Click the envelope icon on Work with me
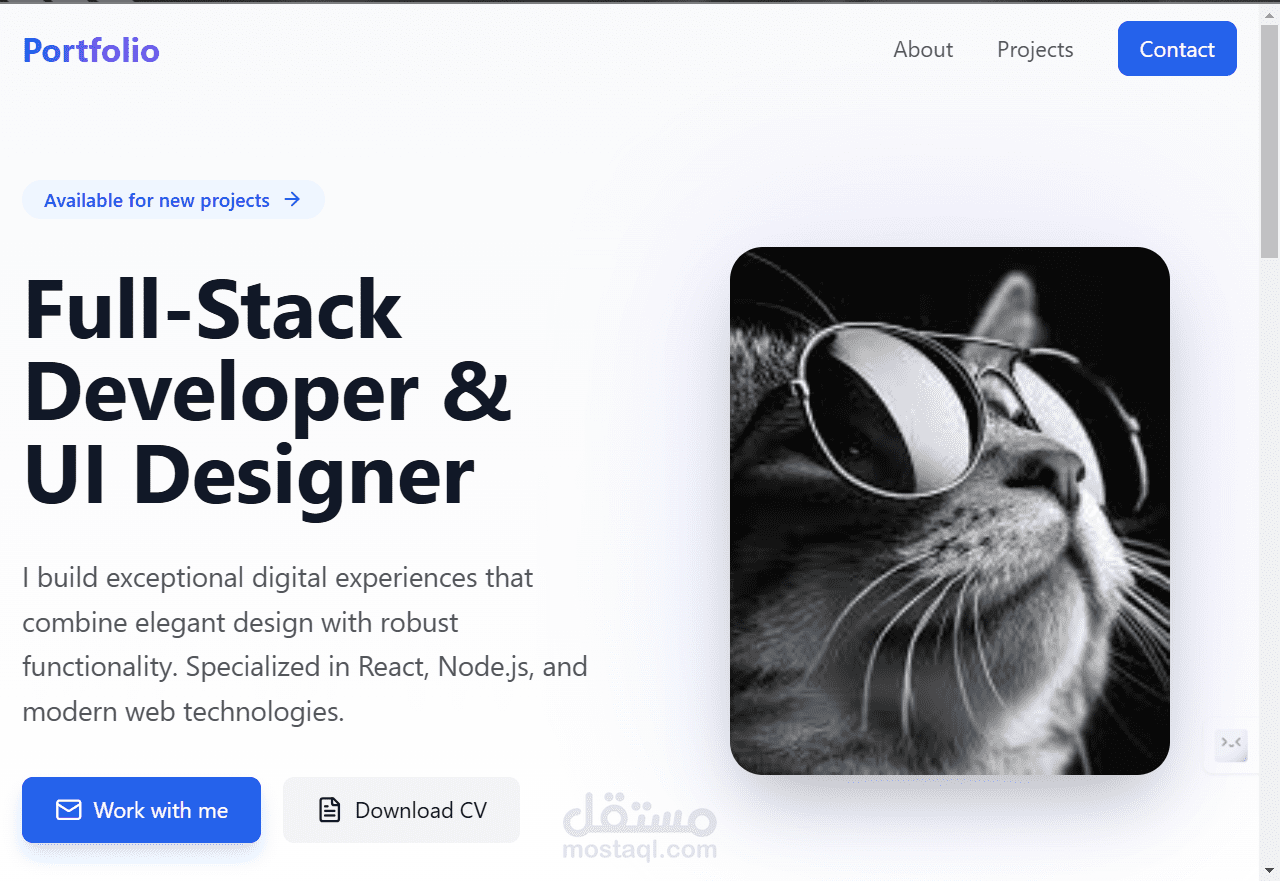The width and height of the screenshot is (1280, 881). tap(69, 810)
